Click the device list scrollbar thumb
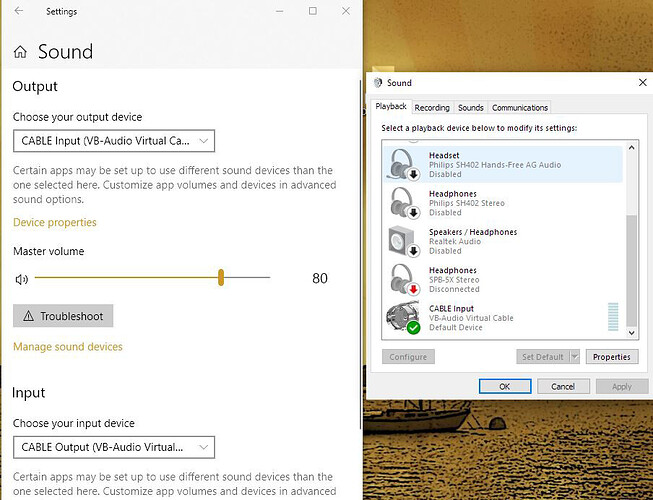The height and width of the screenshot is (500, 653). tap(631, 271)
